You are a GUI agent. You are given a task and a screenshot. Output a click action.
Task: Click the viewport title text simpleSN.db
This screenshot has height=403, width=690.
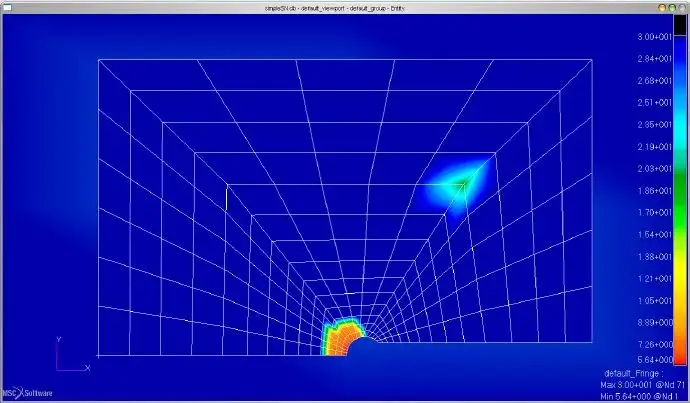281,8
